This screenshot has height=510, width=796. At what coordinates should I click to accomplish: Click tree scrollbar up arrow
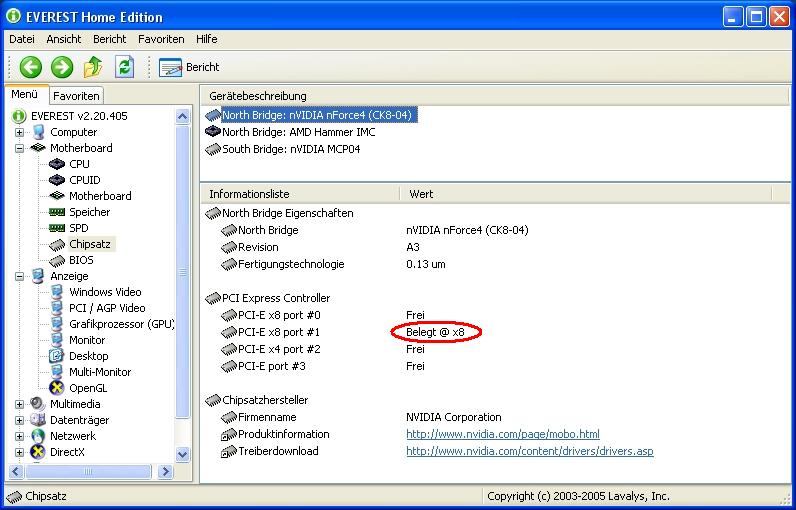point(182,117)
